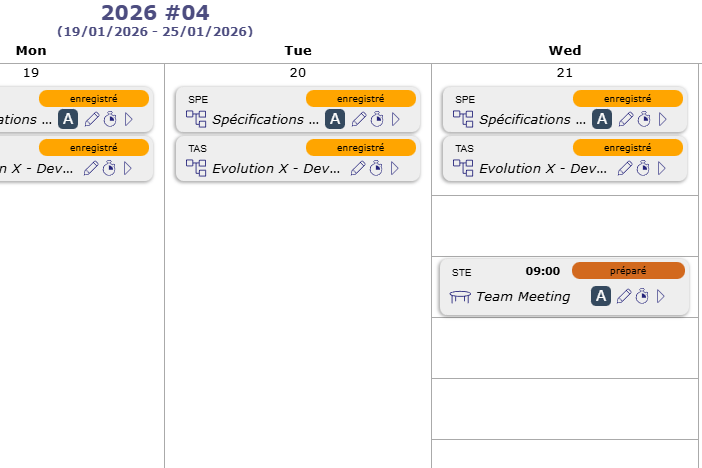Screen dimensions: 702x468
Task: Click the meeting table icon beside Team Meeting
Action: point(460,297)
